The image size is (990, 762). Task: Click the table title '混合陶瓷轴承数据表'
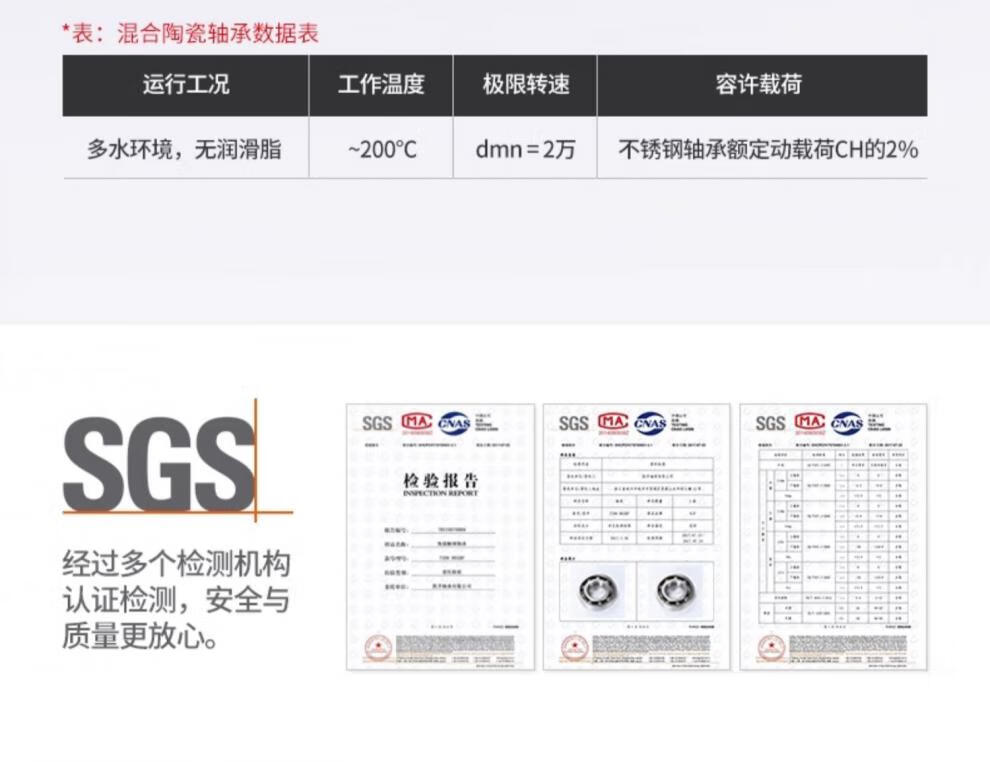(218, 33)
